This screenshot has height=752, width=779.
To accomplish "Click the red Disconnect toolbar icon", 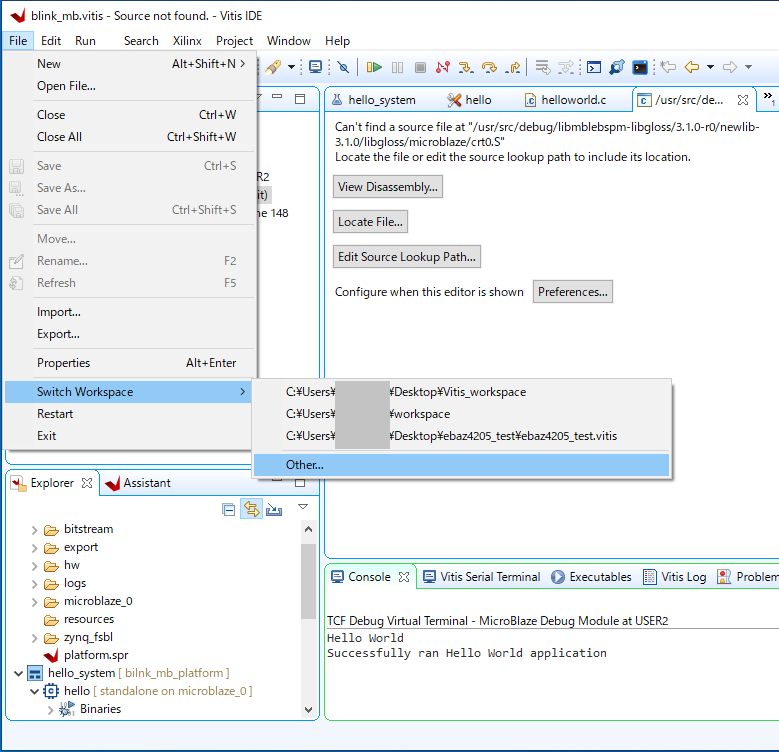I will pos(443,67).
